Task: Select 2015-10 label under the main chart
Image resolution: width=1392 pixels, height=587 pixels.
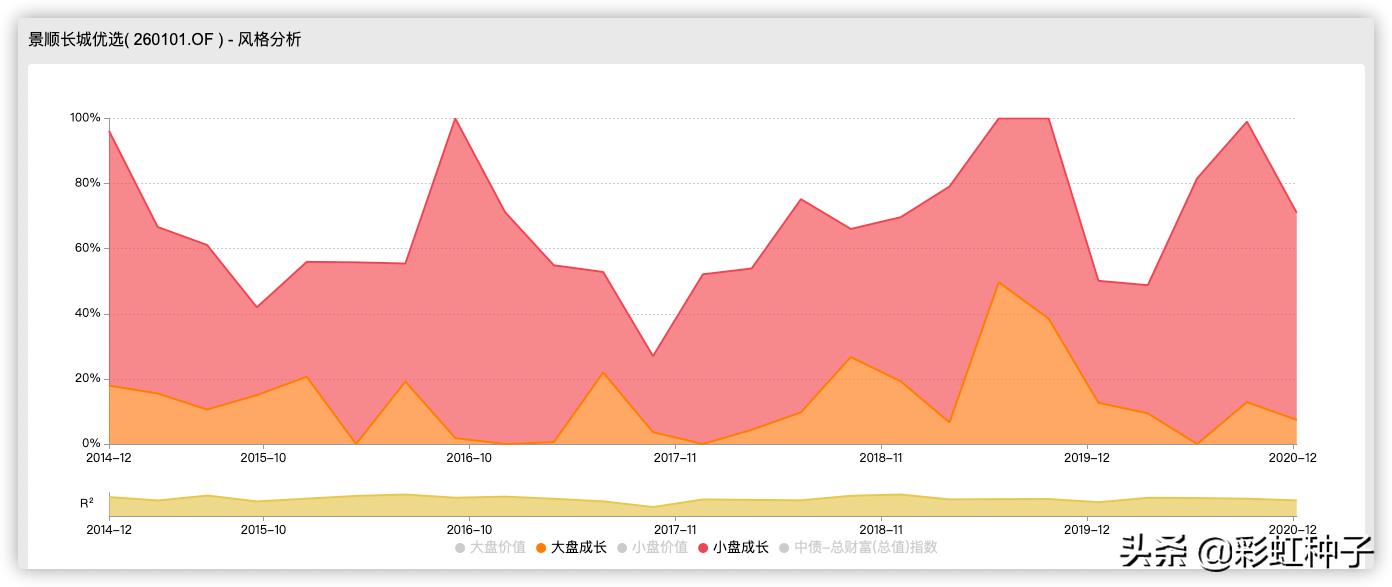Action: pos(263,458)
